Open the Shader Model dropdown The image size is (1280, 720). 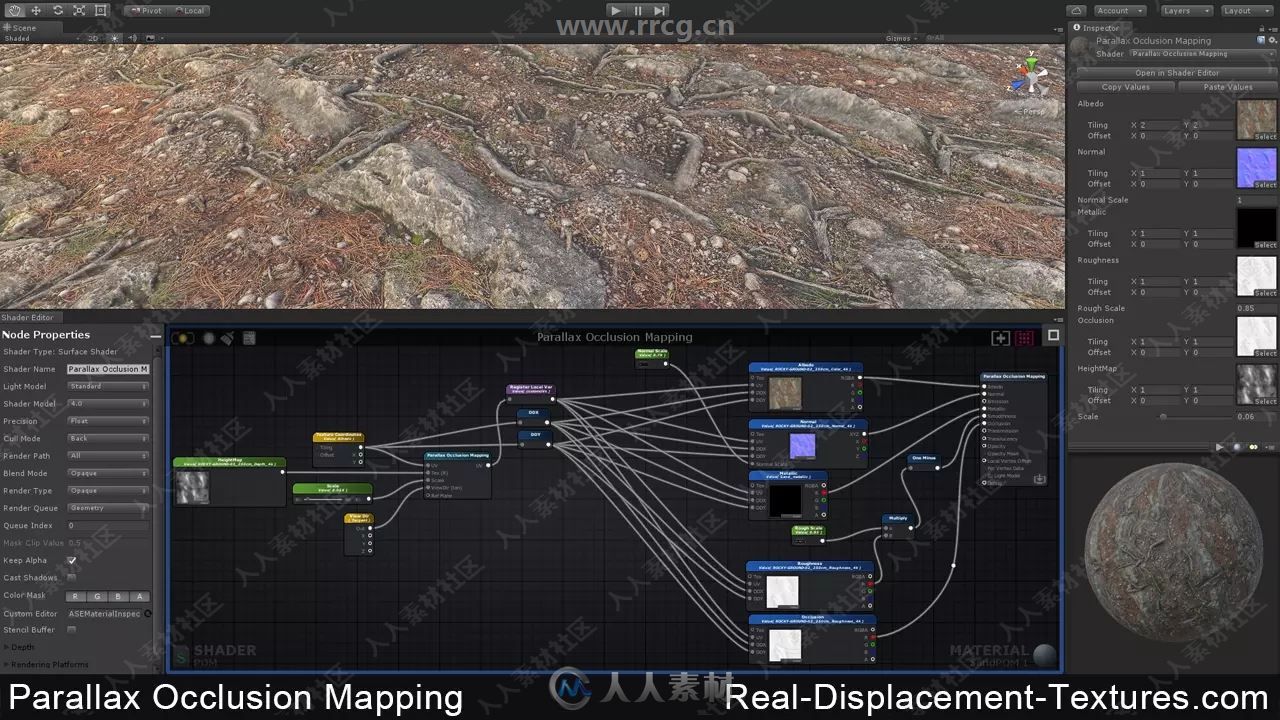point(108,404)
